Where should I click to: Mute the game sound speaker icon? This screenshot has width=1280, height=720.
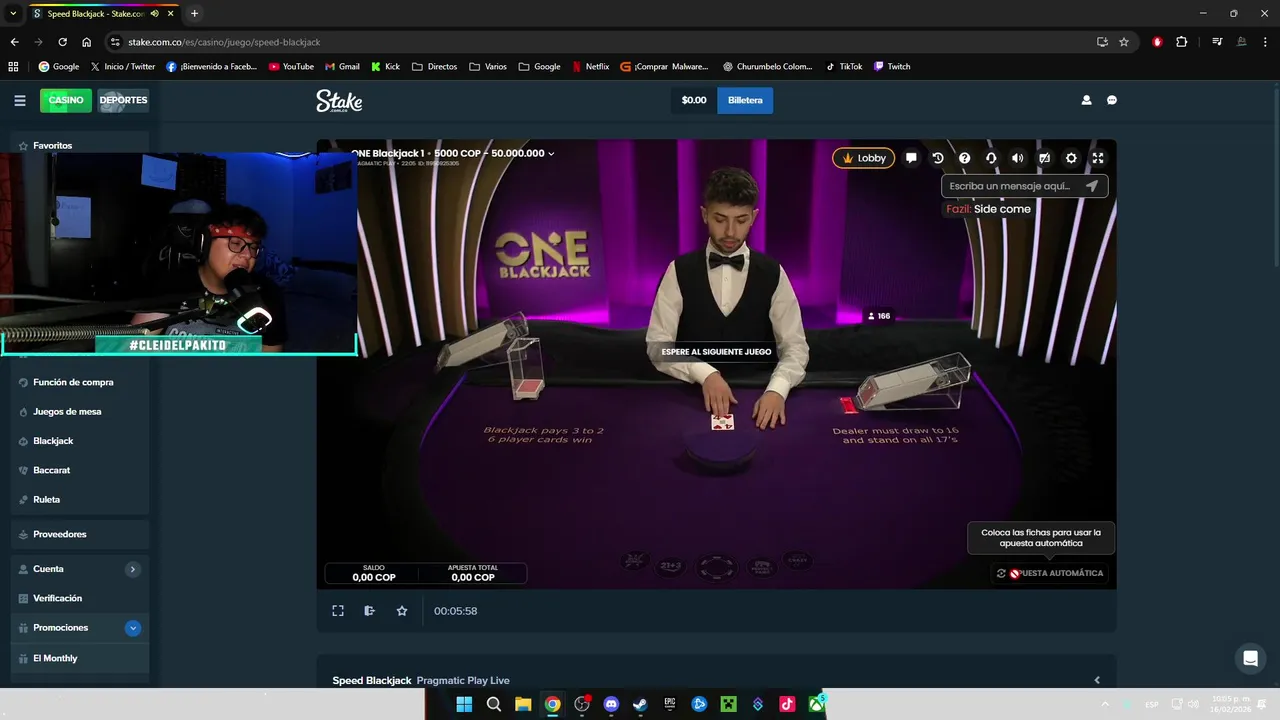tap(1017, 158)
